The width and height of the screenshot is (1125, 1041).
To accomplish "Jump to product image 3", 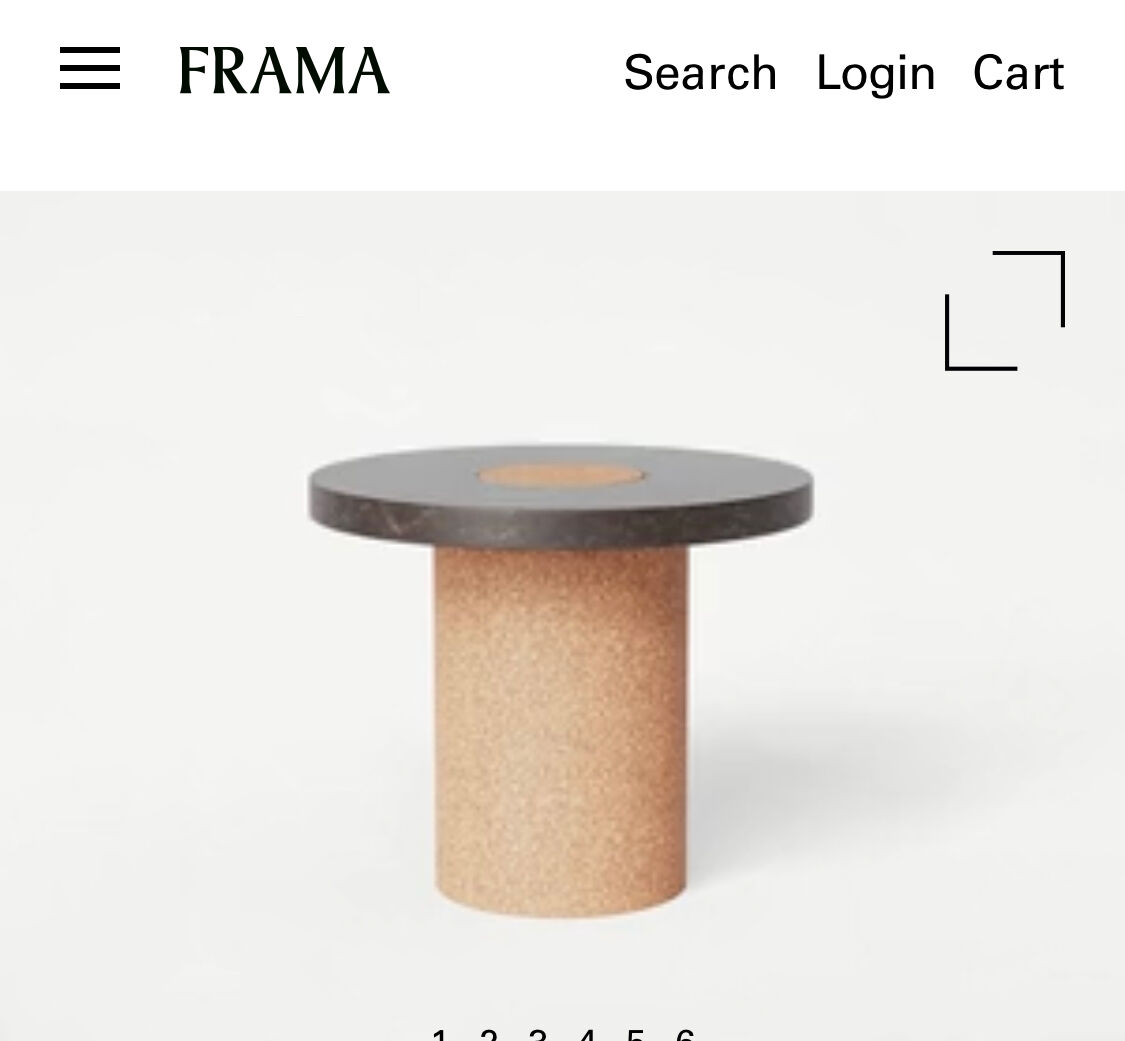I will pyautogui.click(x=537, y=1035).
